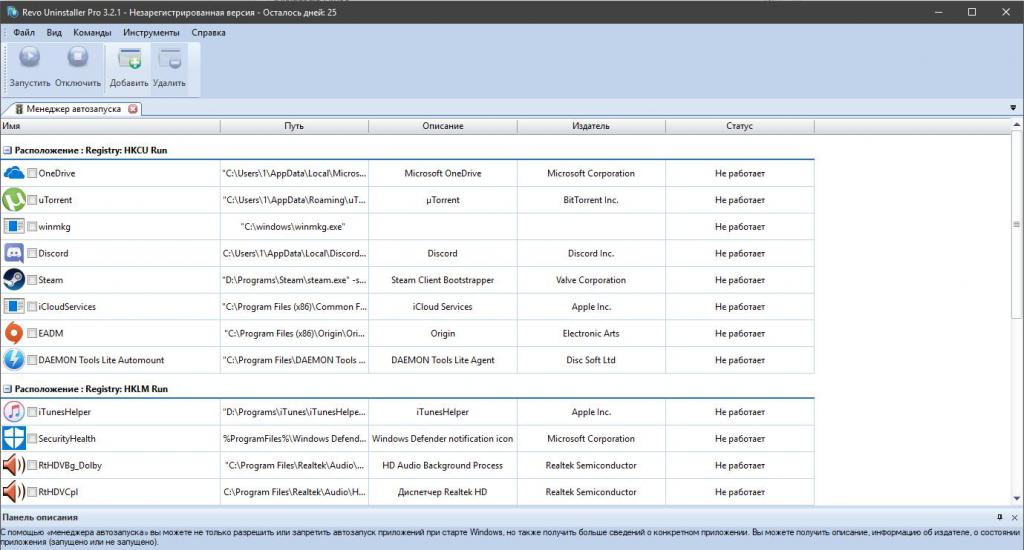Check the iTunesHelper checkbox
Image resolution: width=1024 pixels, height=550 pixels.
(x=32, y=412)
